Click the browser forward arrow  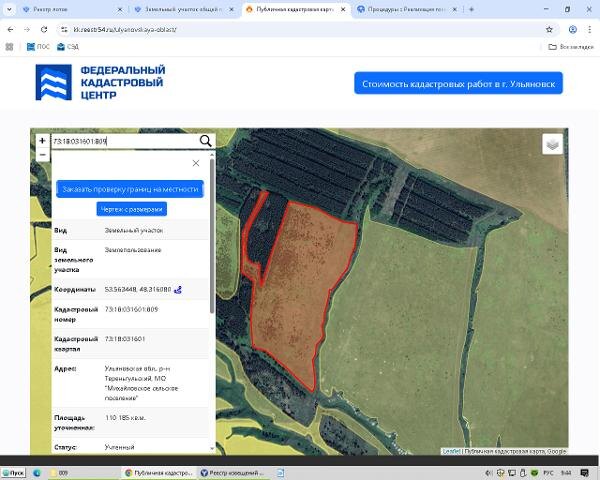click(x=27, y=29)
